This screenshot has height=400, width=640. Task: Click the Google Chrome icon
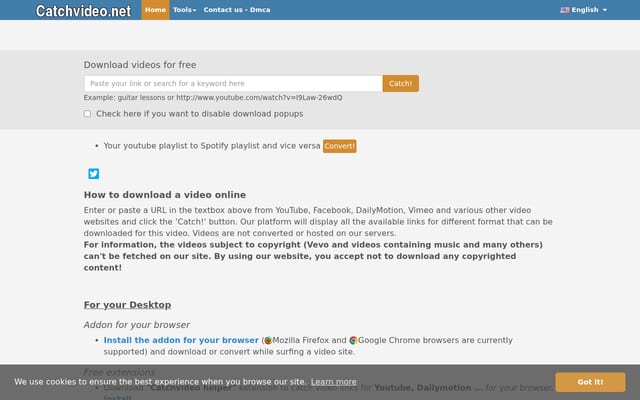click(353, 340)
